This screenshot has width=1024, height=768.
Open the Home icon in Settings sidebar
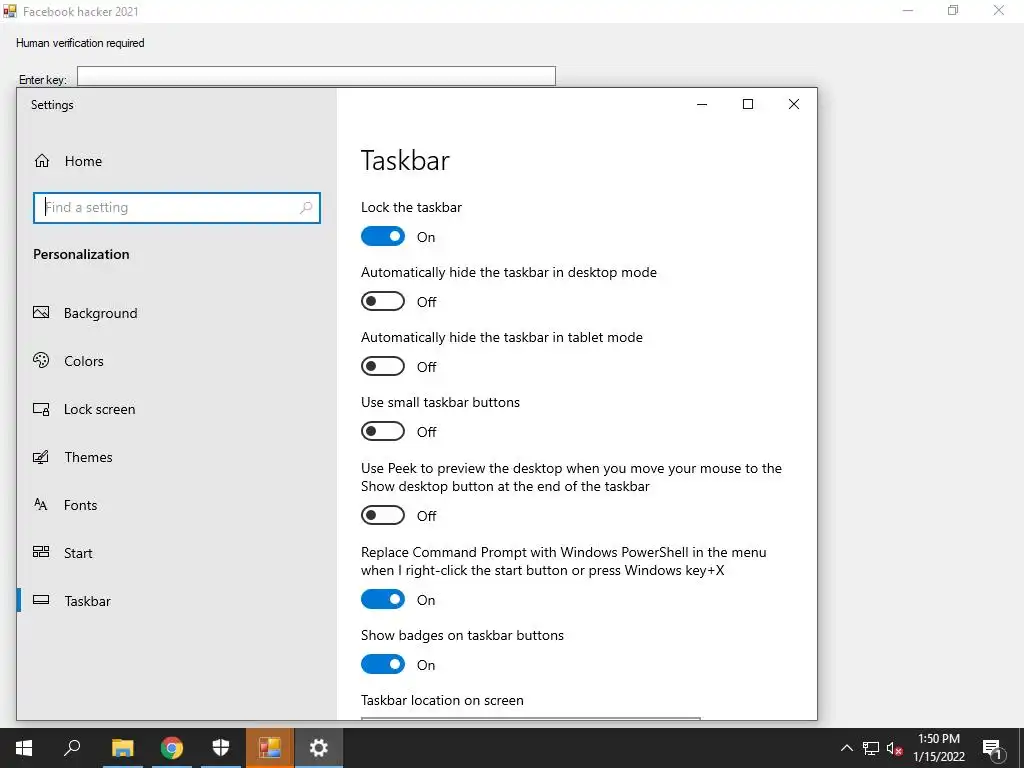(x=42, y=161)
